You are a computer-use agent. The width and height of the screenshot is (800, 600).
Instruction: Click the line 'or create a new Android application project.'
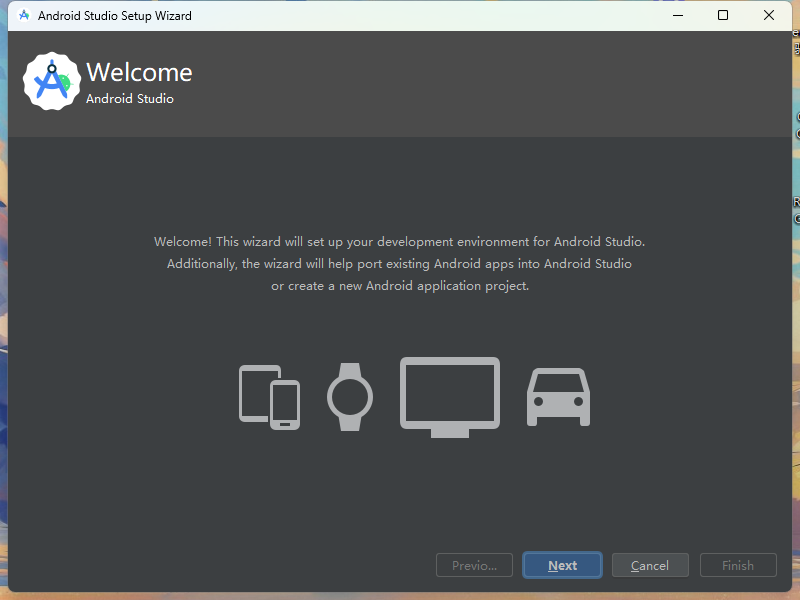click(x=400, y=286)
